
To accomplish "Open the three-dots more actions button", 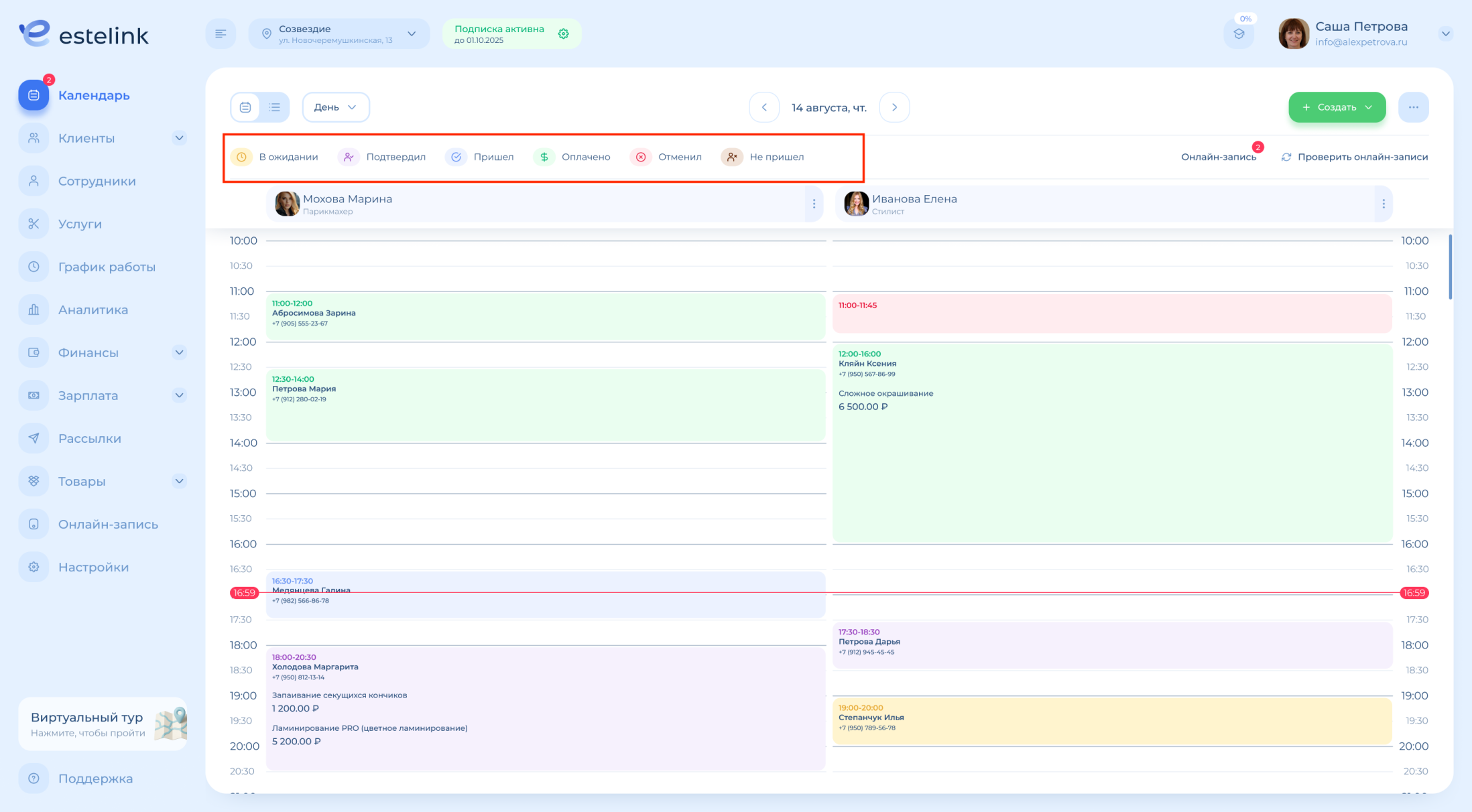I will click(1413, 107).
